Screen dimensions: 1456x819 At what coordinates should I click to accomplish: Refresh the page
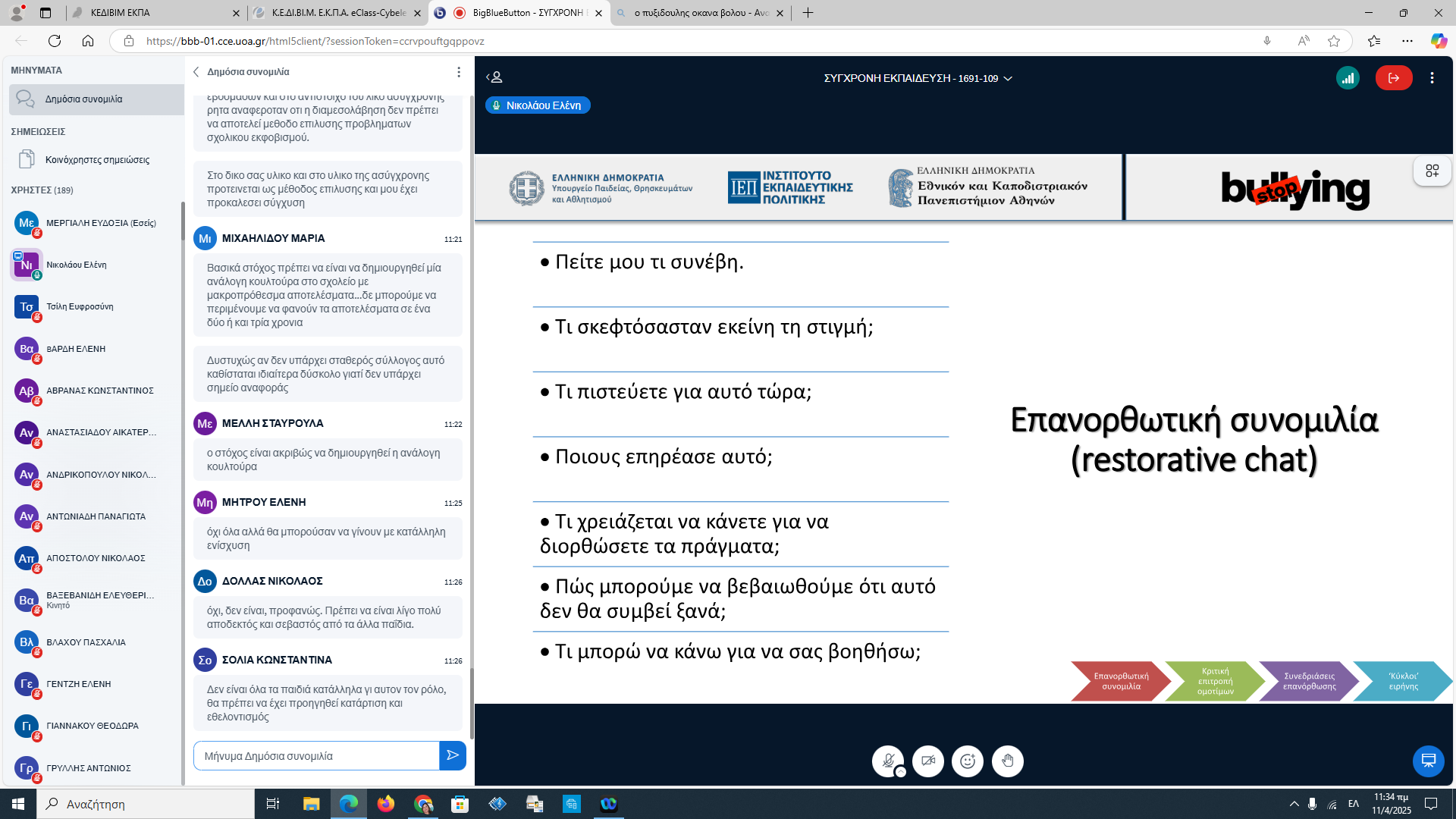pyautogui.click(x=55, y=41)
